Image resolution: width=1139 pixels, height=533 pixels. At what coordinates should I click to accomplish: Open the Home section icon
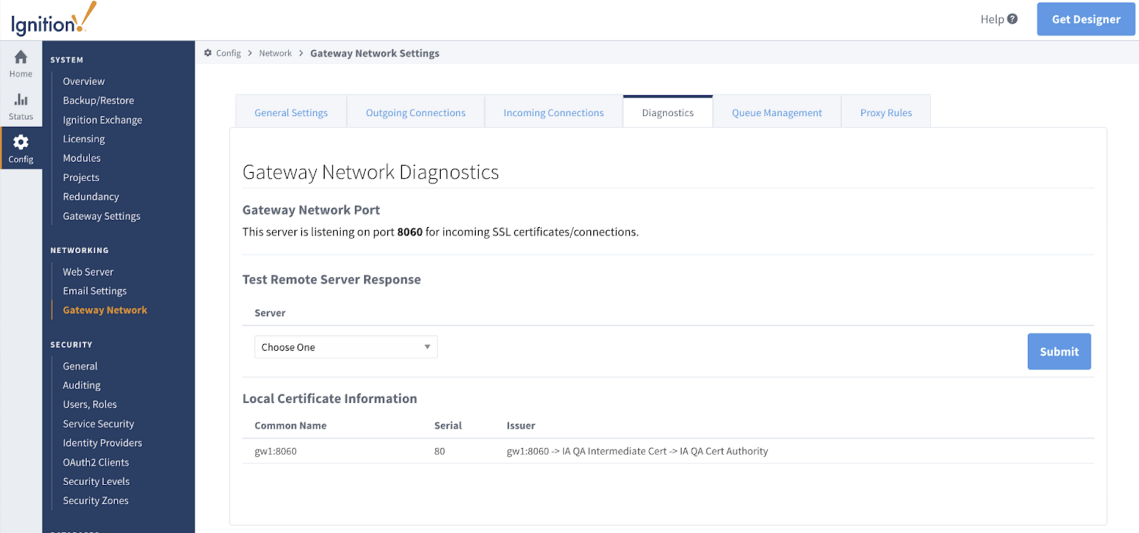[21, 57]
